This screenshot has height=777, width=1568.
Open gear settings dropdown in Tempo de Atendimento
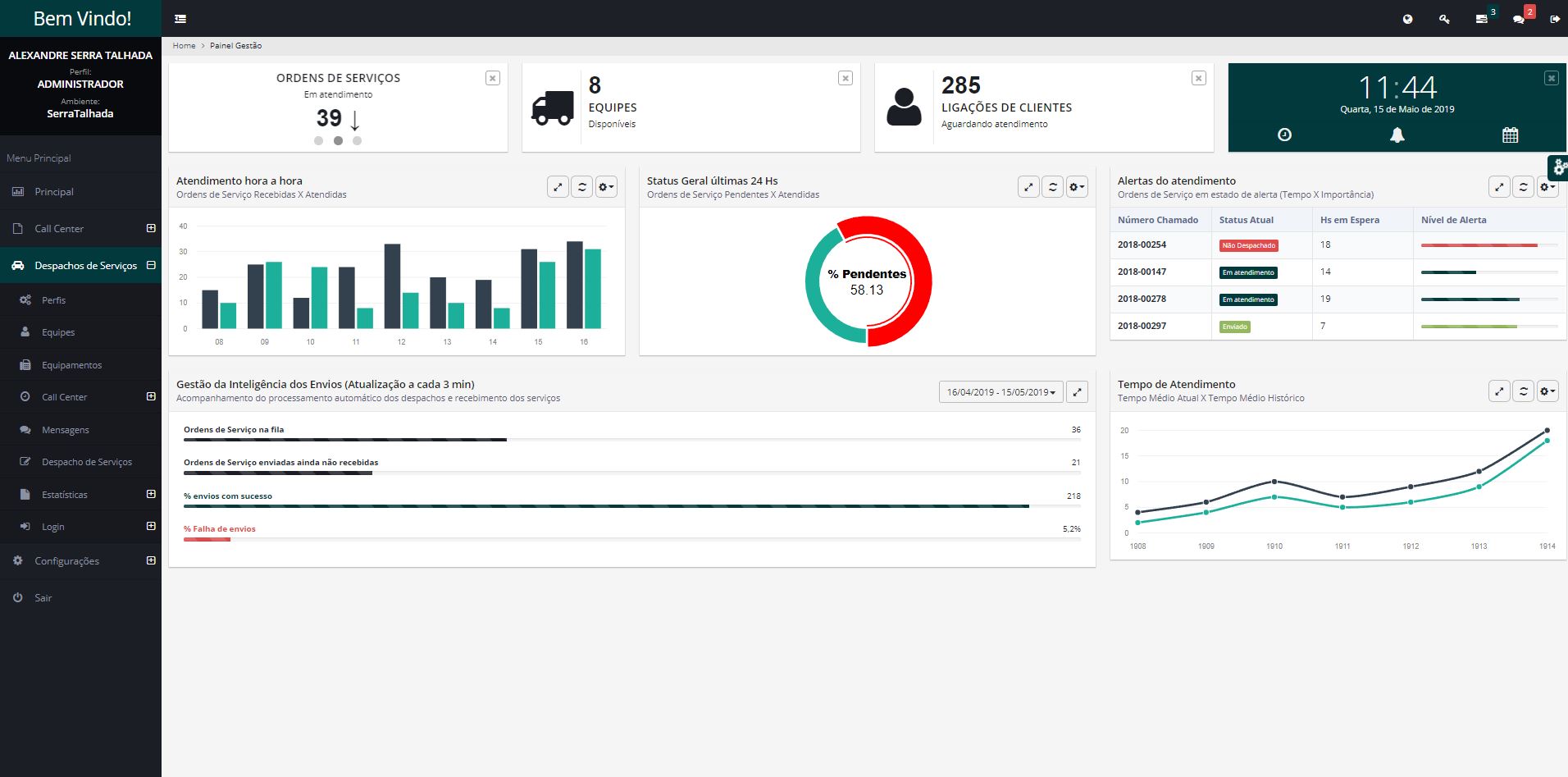click(x=1547, y=391)
